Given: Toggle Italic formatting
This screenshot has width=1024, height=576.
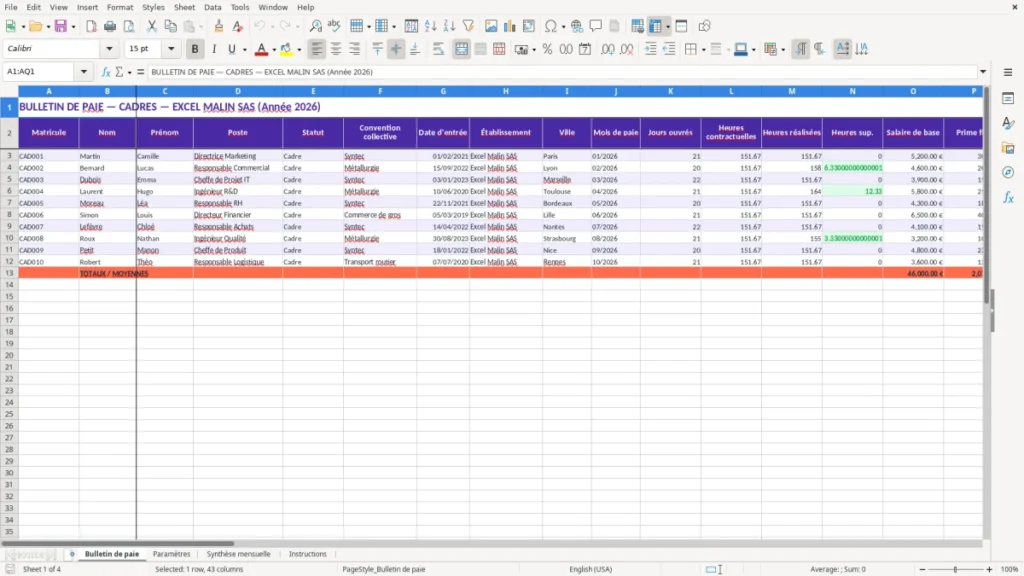Looking at the screenshot, I should 214,49.
